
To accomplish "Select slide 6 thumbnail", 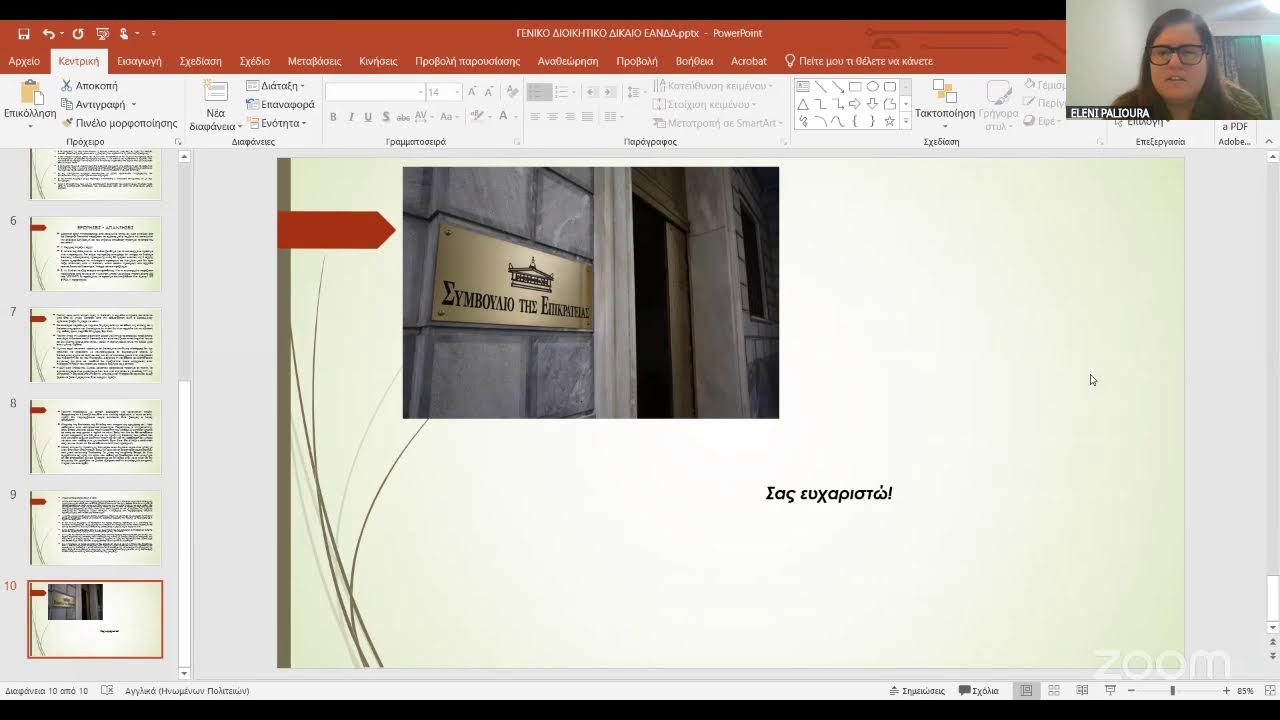I will point(95,254).
